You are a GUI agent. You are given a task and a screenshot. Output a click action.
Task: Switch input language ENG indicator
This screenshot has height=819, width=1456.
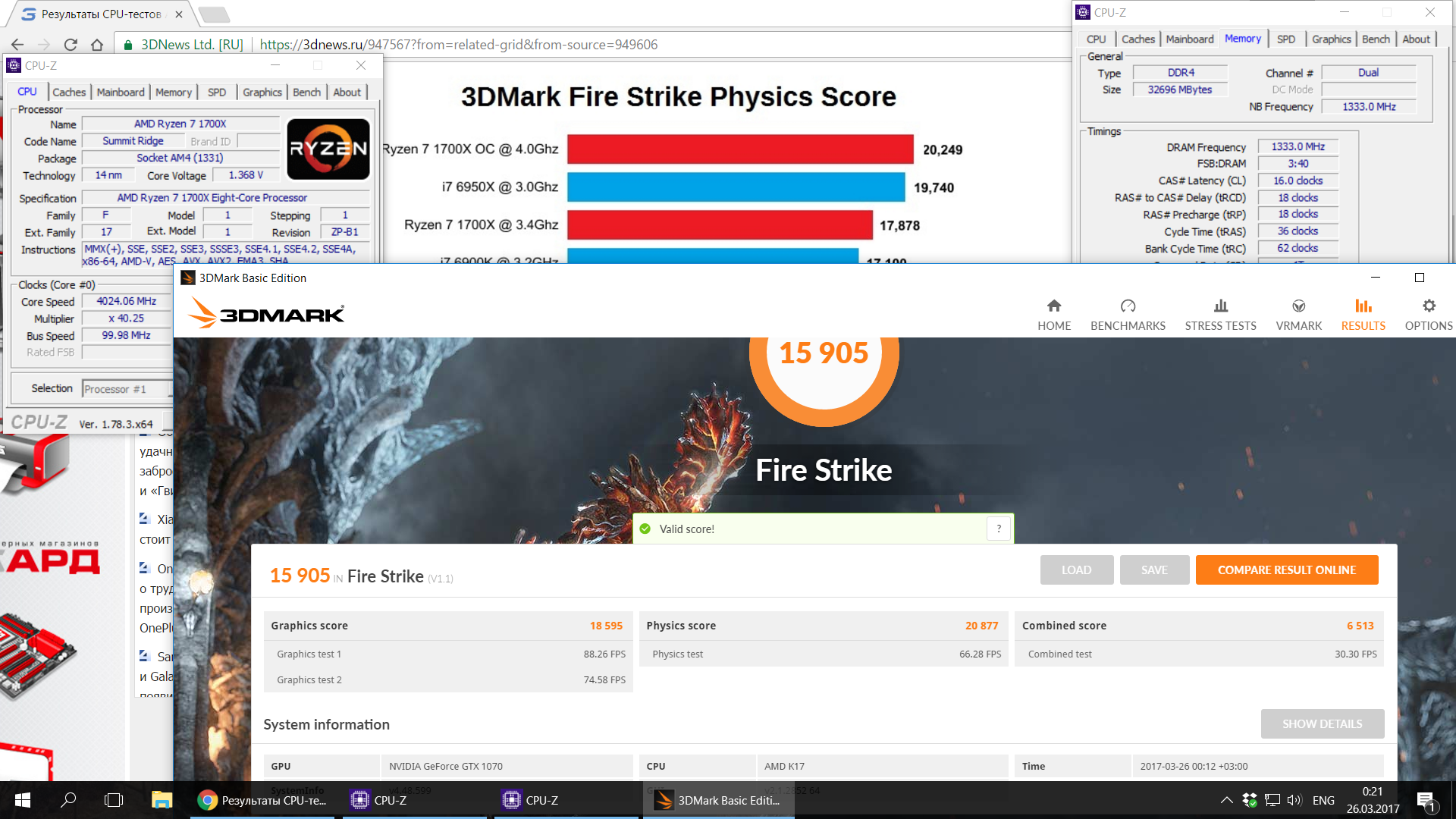click(1323, 800)
